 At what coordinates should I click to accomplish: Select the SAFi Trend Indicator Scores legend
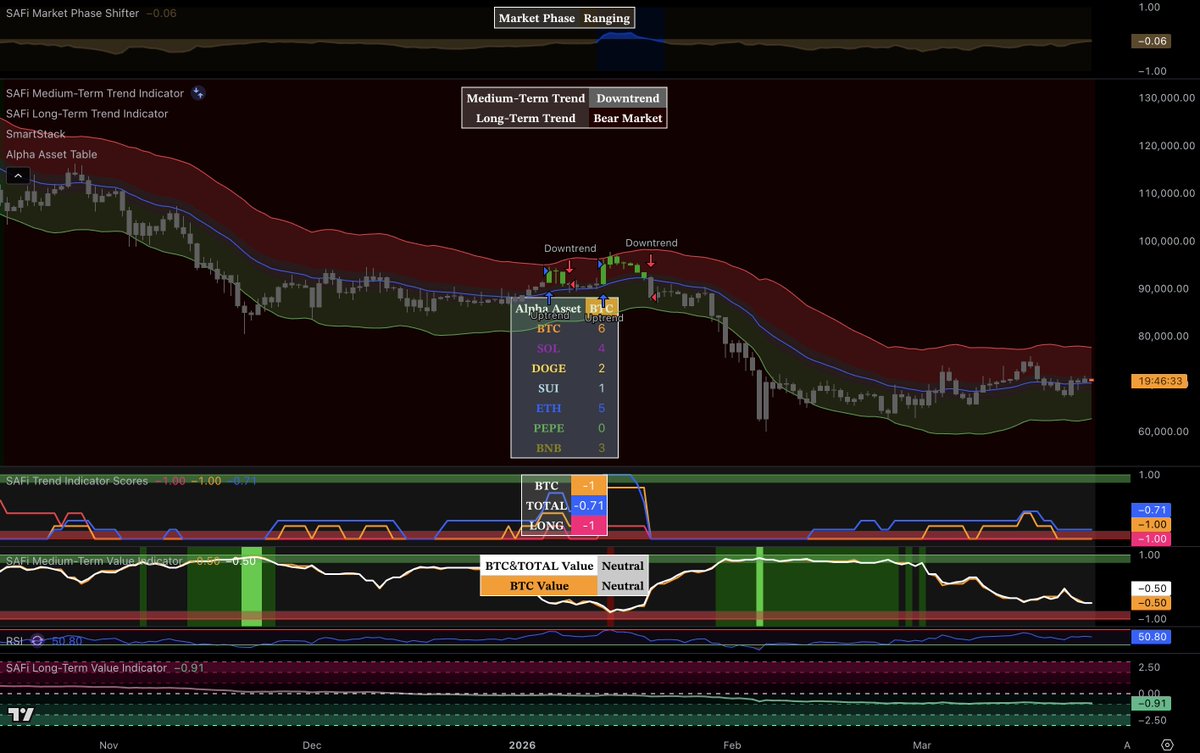[x=77, y=481]
